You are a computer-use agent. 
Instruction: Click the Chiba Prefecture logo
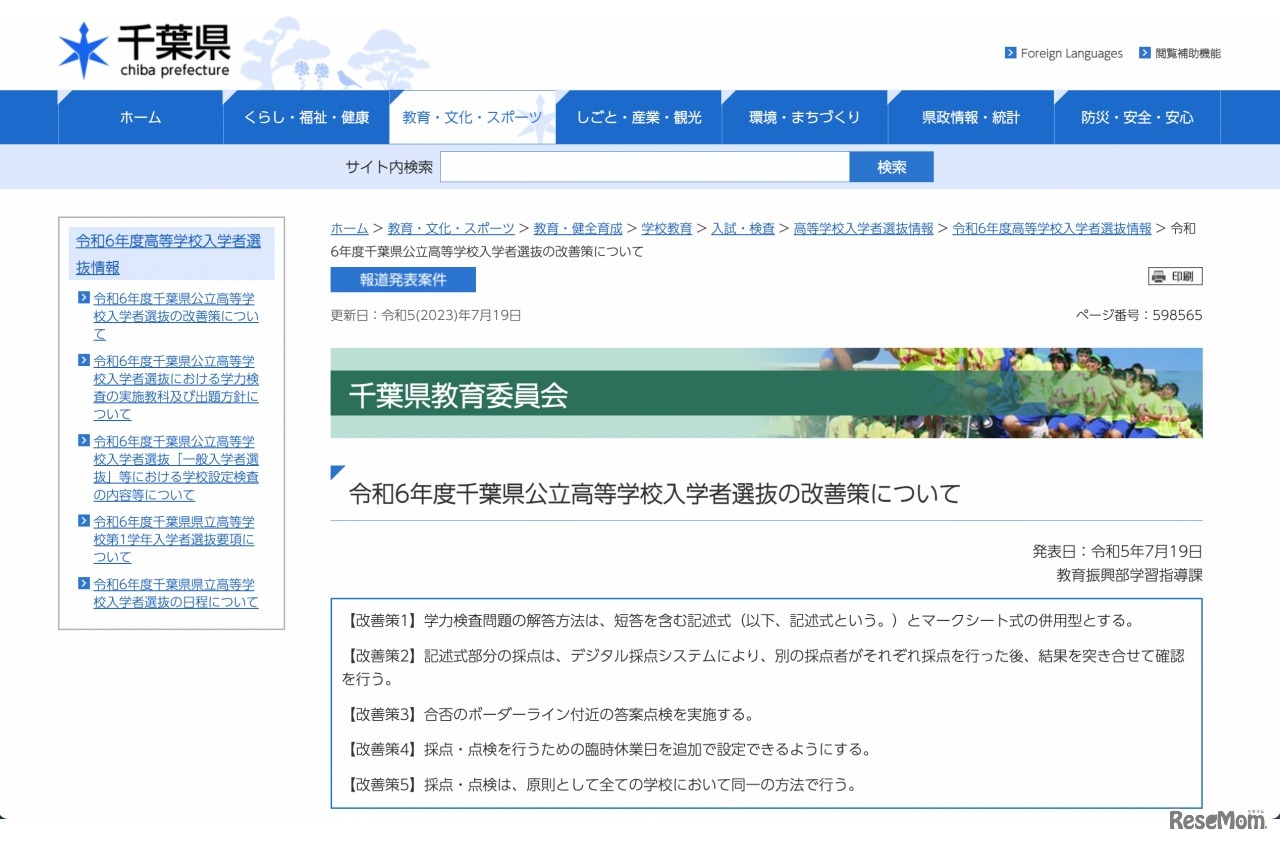click(146, 44)
